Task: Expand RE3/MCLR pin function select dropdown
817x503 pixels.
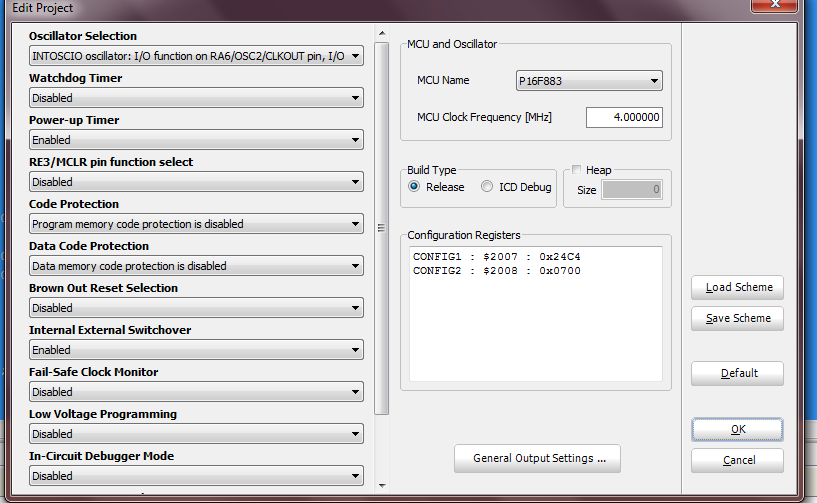Action: coord(196,182)
